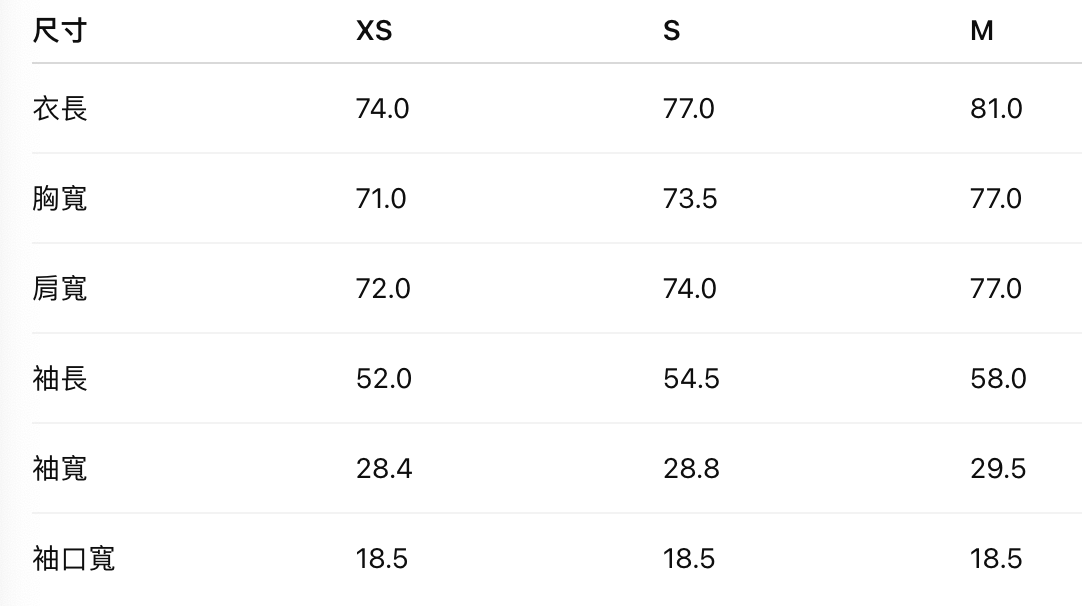Viewport: 1082px width, 606px height.
Task: Click the 袖口寬 S value 18.5
Action: coord(689,558)
